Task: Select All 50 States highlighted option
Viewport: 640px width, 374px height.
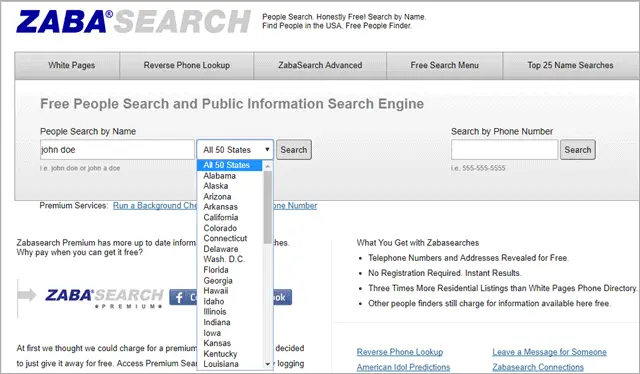Action: (230, 165)
